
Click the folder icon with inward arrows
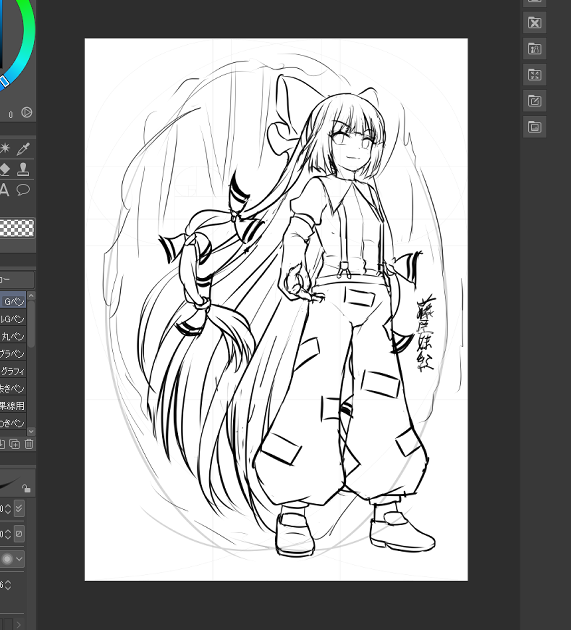click(534, 75)
